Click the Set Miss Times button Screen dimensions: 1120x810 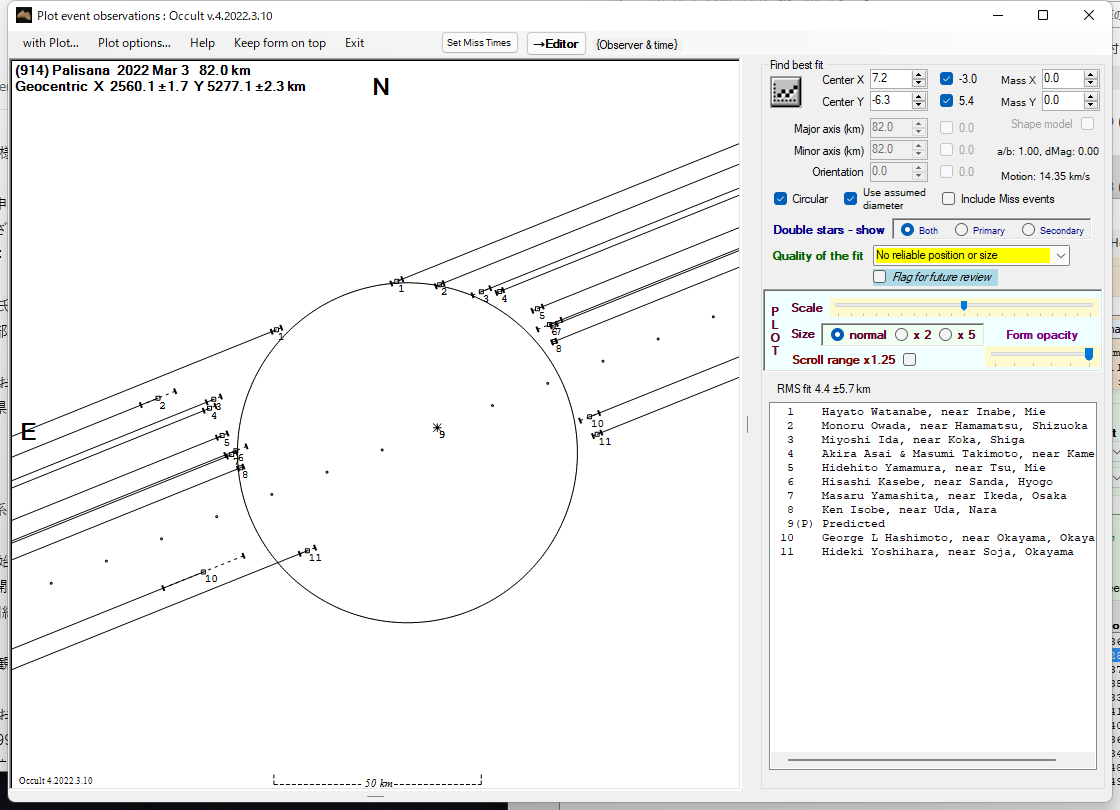click(479, 43)
